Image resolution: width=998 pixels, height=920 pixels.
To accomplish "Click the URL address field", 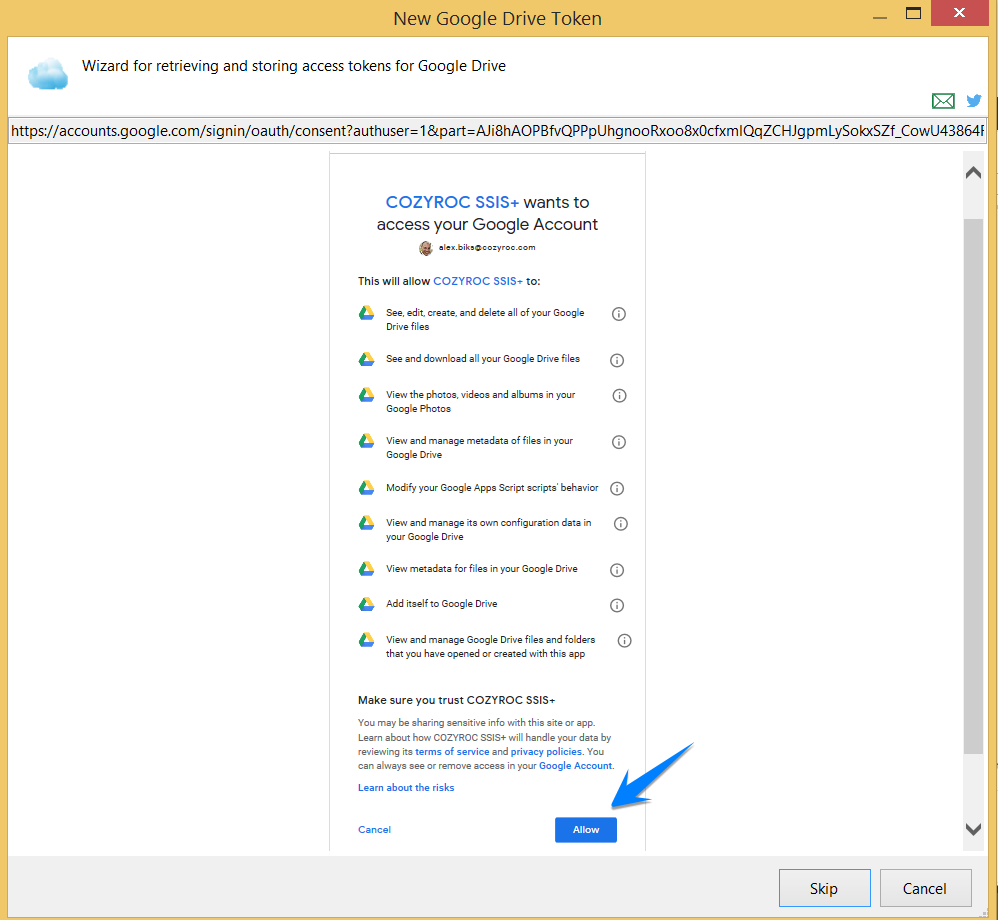I will pyautogui.click(x=497, y=131).
